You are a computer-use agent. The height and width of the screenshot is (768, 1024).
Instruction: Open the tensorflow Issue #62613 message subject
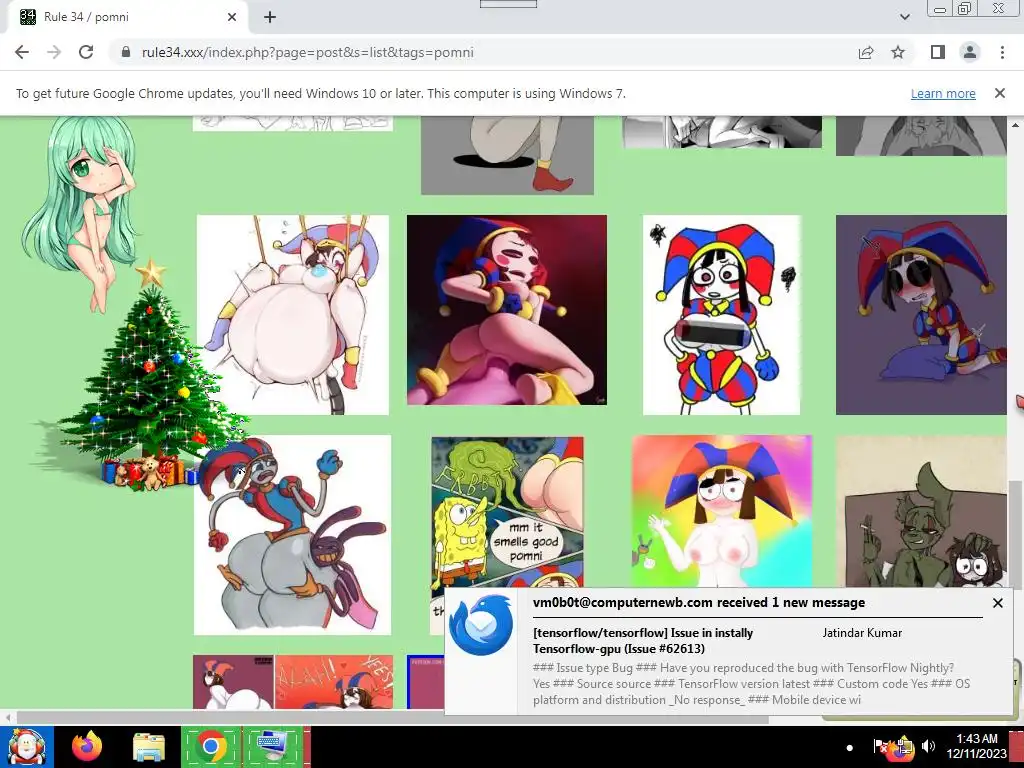(643, 641)
